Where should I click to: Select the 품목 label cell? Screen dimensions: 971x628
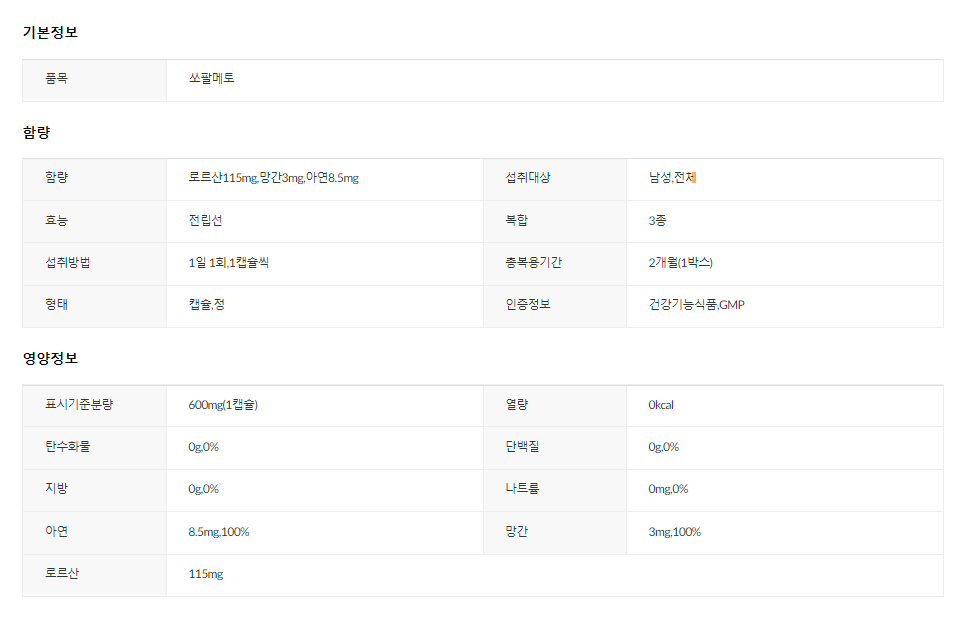57,78
